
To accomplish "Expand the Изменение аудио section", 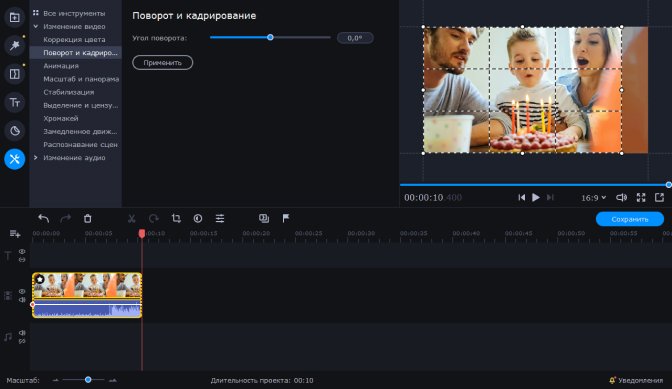I will point(36,158).
